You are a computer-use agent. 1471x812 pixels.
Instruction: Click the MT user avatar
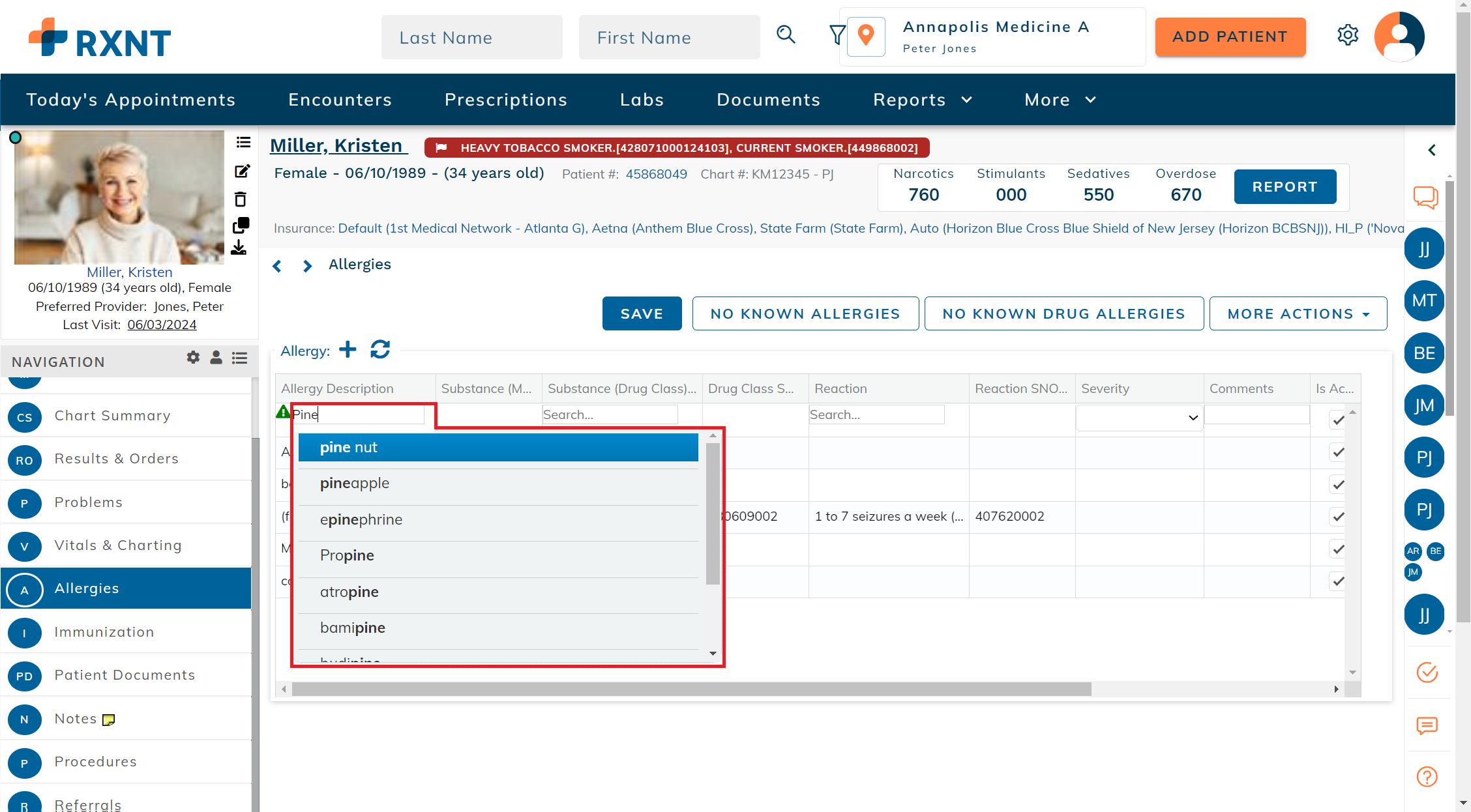click(1424, 300)
